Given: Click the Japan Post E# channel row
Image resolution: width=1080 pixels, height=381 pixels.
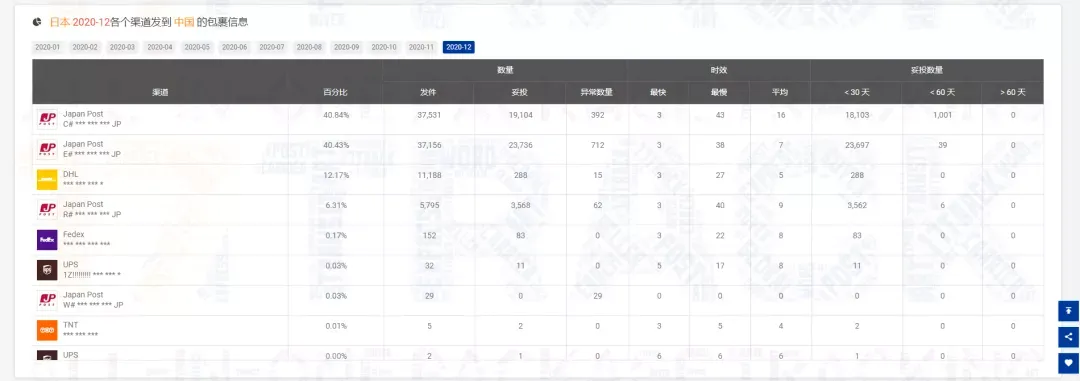Looking at the screenshot, I should [538, 150].
